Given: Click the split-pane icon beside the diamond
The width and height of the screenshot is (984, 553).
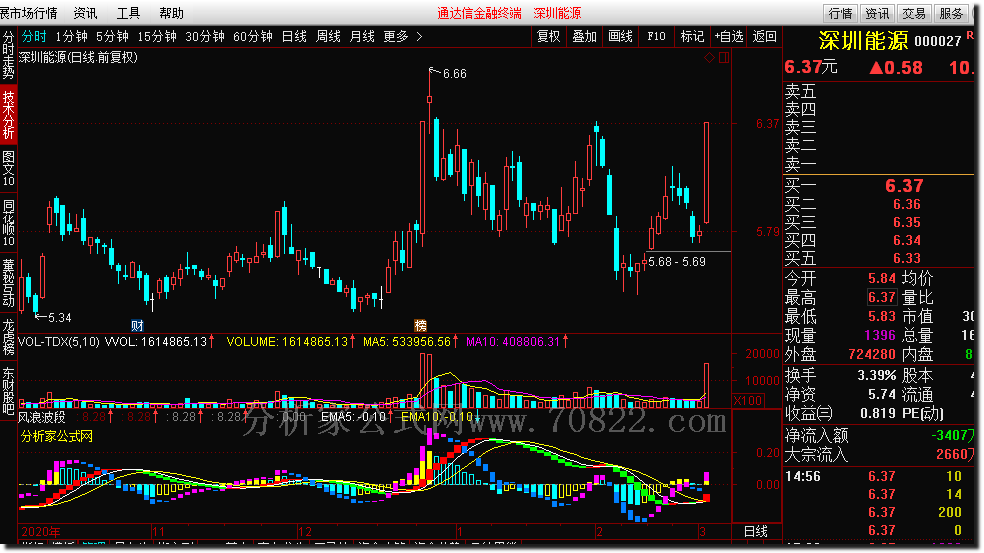Looking at the screenshot, I should click(x=724, y=57).
